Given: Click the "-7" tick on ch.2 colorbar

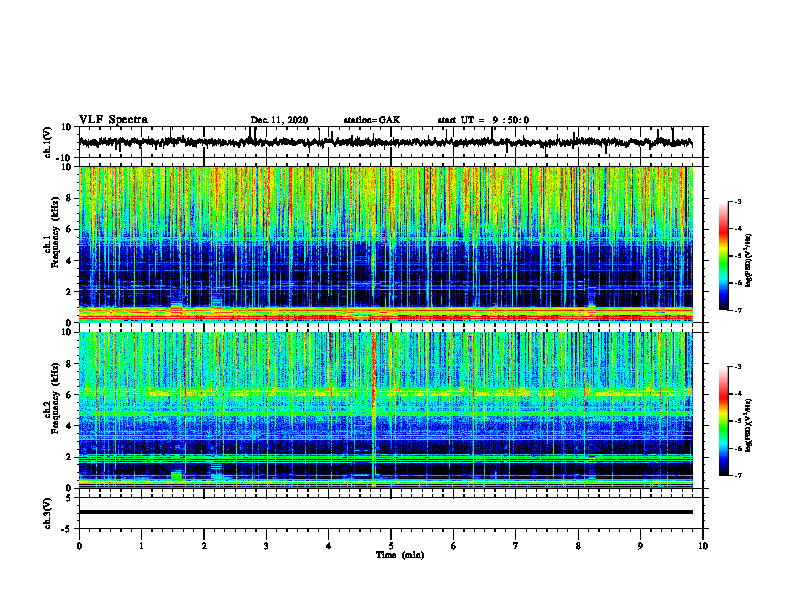Looking at the screenshot, I should [737, 475].
